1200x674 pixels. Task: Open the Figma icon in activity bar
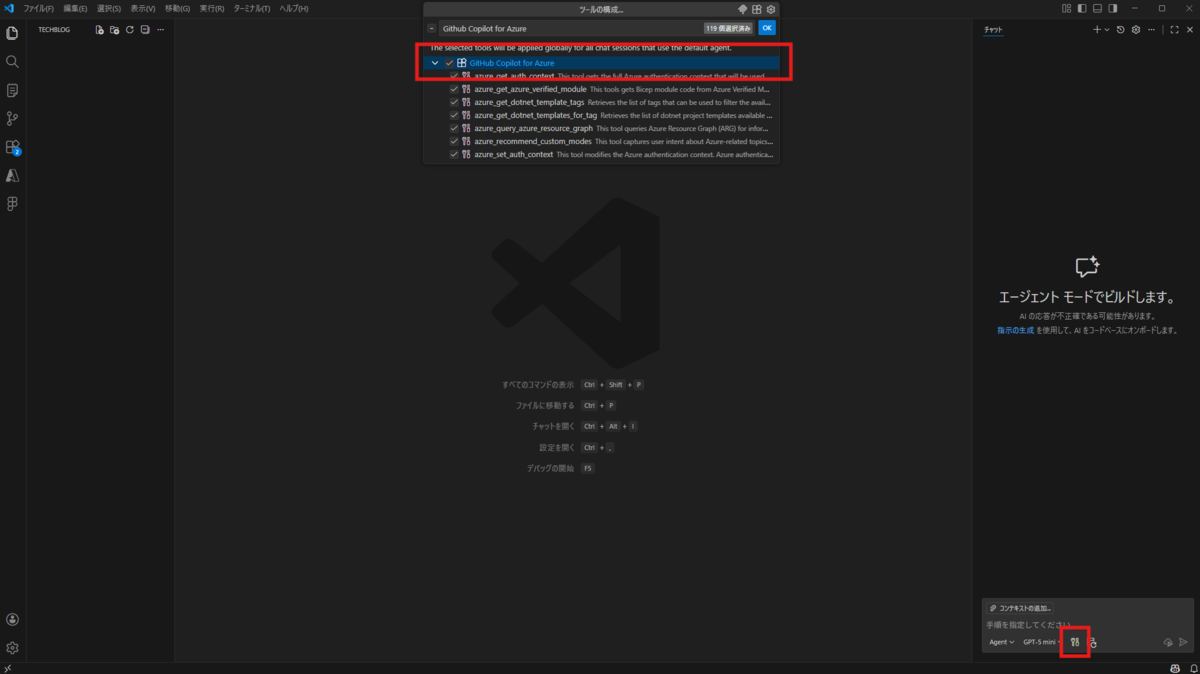point(12,204)
